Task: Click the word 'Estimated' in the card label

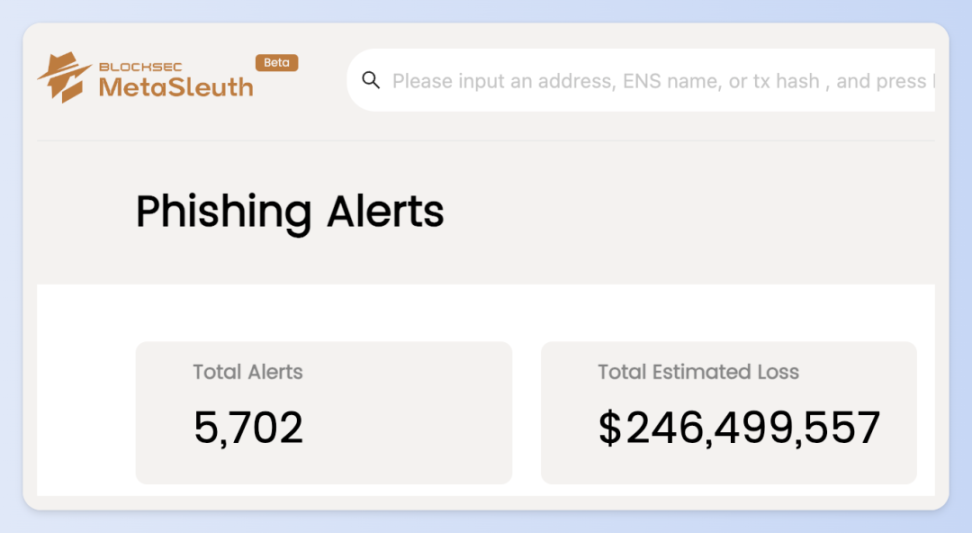Action: [x=699, y=372]
